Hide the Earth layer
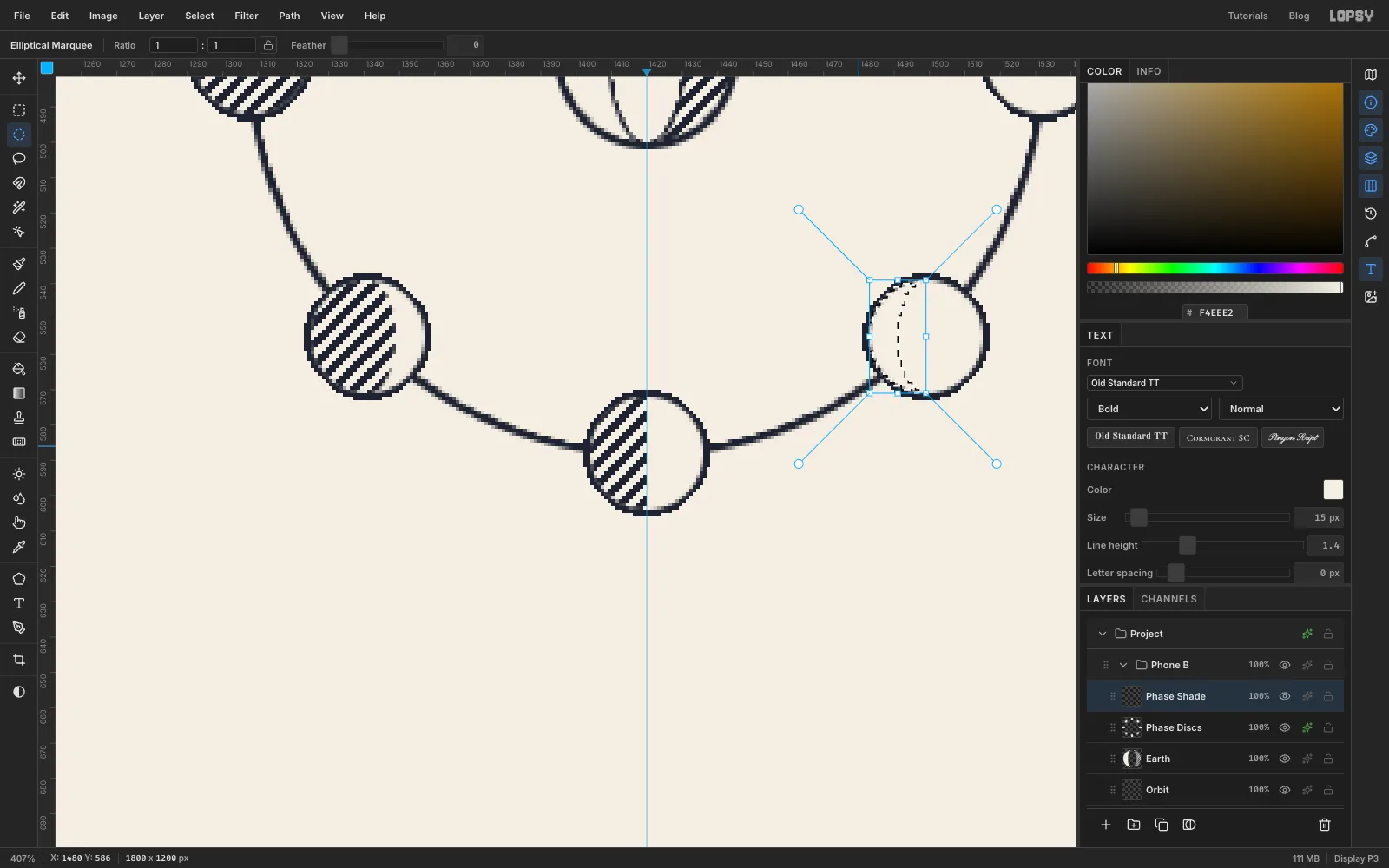Viewport: 1389px width, 868px height. click(x=1285, y=759)
